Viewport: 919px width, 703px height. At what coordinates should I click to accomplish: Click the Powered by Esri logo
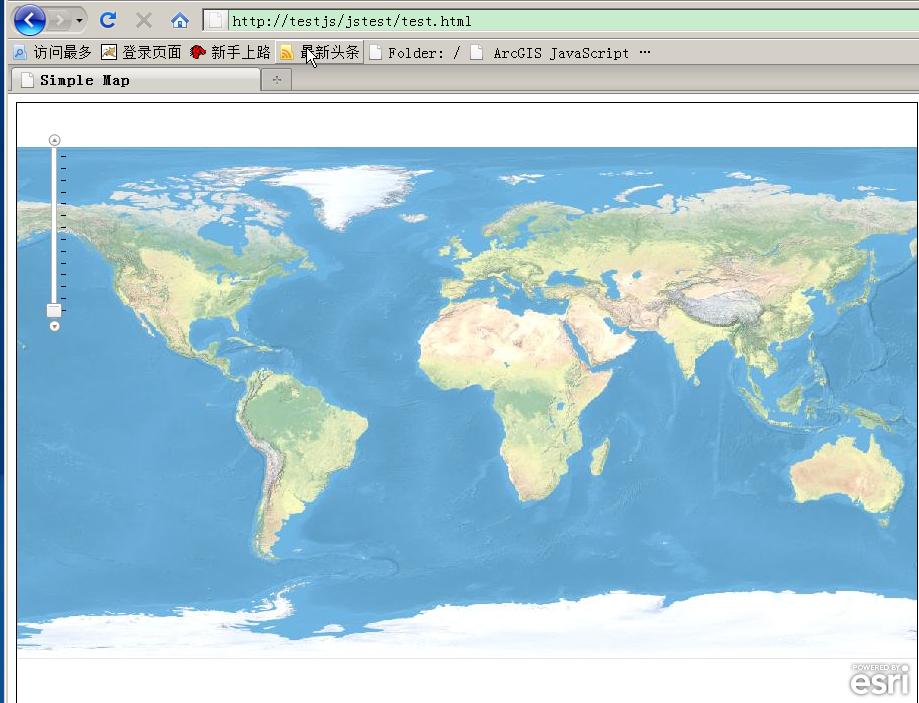(880, 679)
